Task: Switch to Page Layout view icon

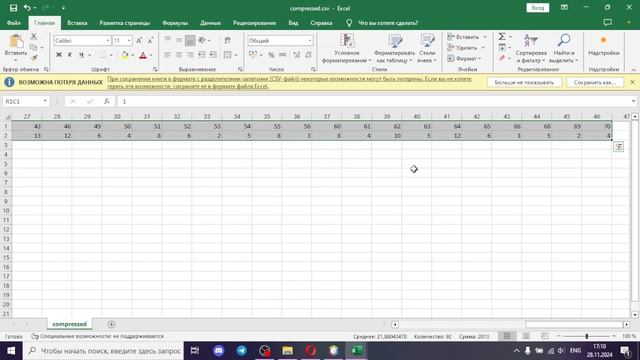Action: tap(526, 336)
